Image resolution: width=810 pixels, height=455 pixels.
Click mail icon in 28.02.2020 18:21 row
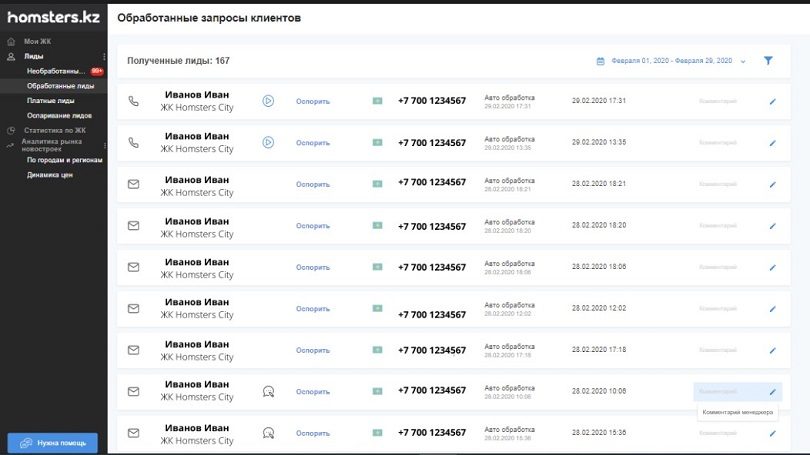133,184
